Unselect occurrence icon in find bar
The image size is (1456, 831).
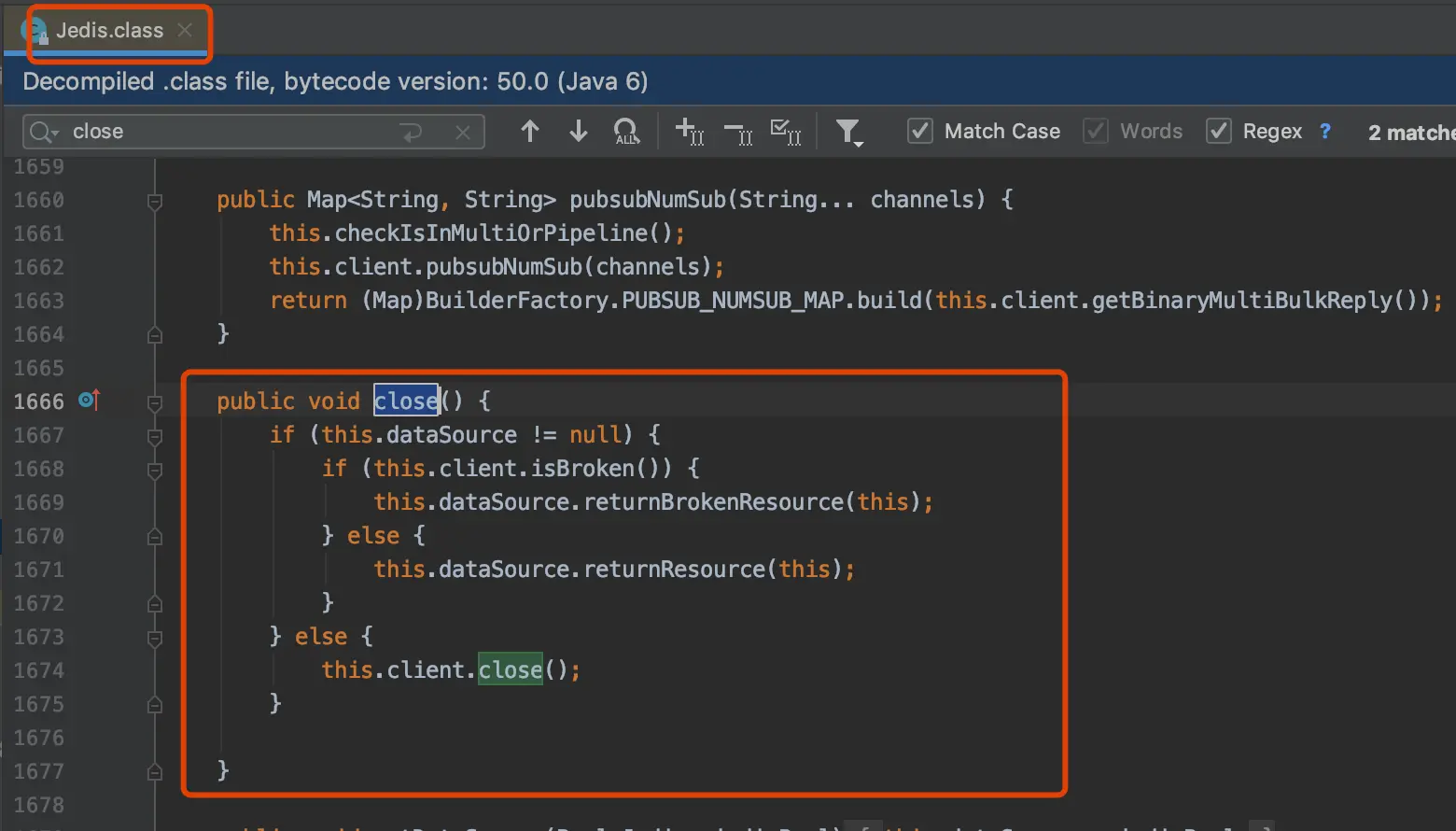click(738, 134)
